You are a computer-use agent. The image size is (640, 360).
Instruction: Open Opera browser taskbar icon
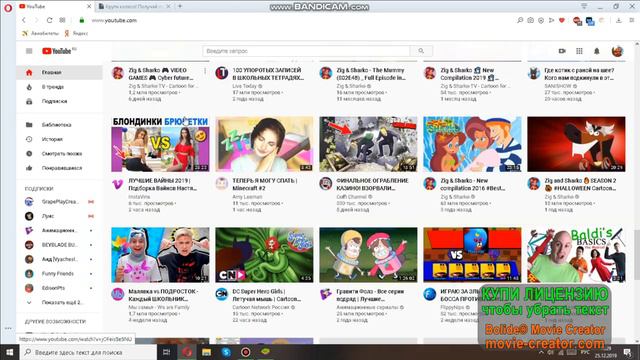point(187,352)
